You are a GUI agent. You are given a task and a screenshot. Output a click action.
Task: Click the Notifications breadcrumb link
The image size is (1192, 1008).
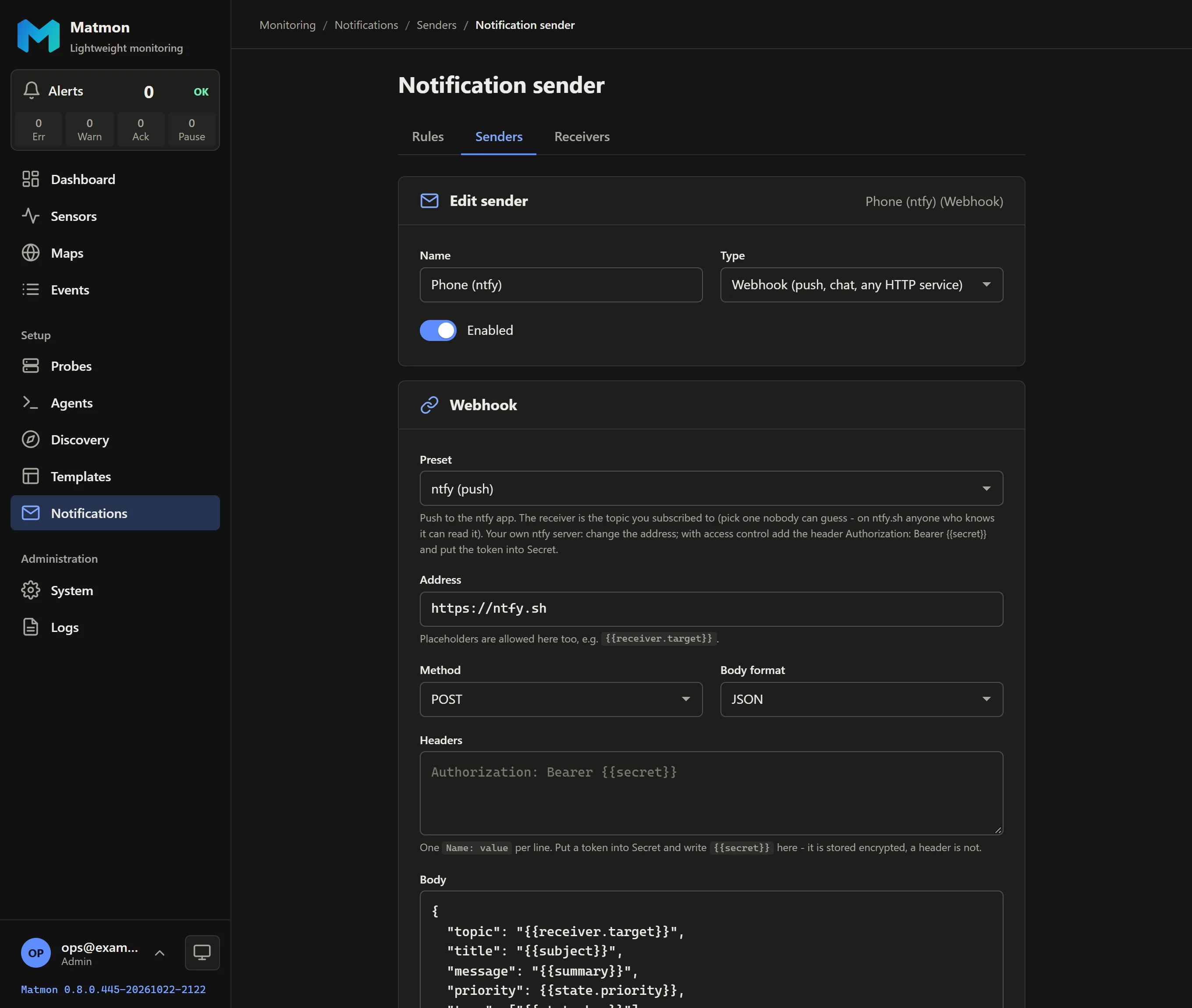366,25
